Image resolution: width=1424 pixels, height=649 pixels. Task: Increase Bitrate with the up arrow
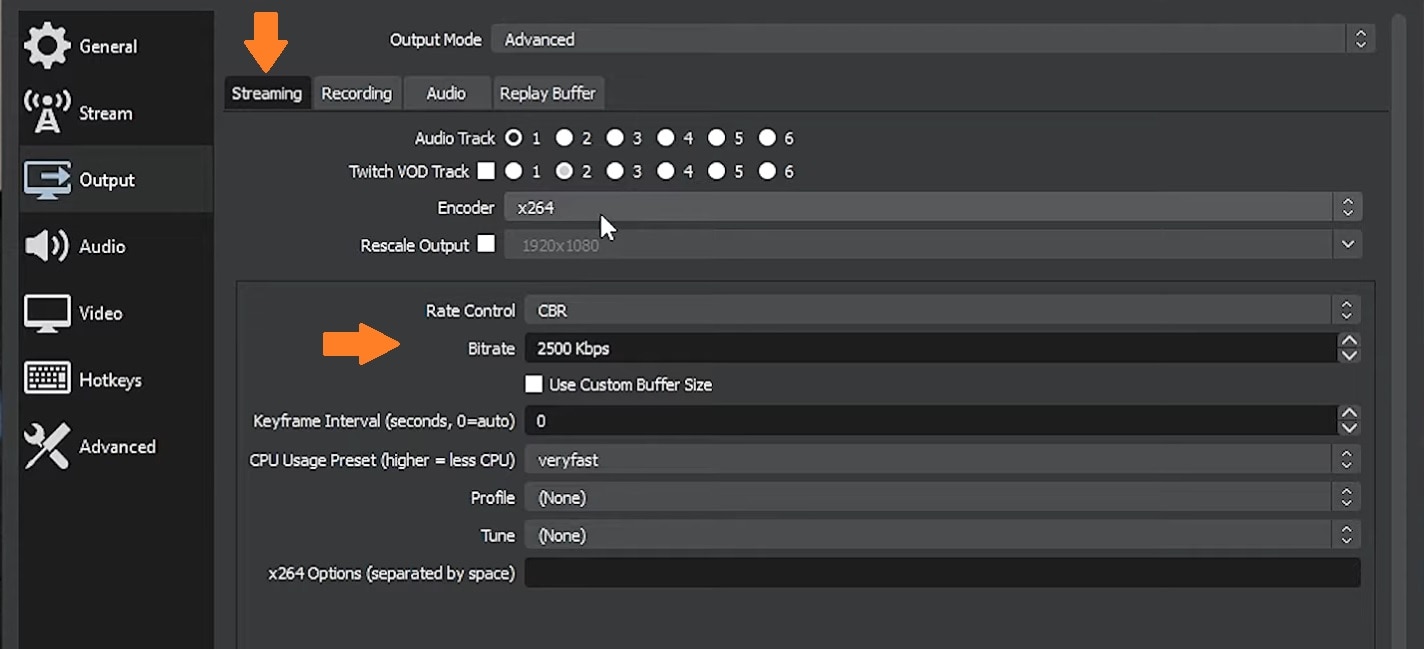pyautogui.click(x=1349, y=341)
